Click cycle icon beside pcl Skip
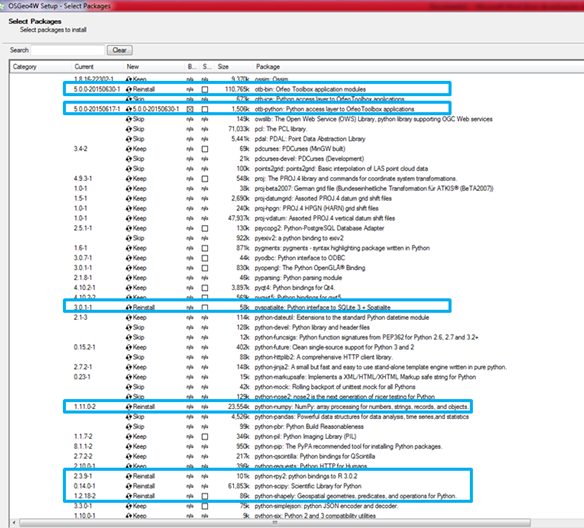The width and height of the screenshot is (584, 528). click(x=129, y=129)
